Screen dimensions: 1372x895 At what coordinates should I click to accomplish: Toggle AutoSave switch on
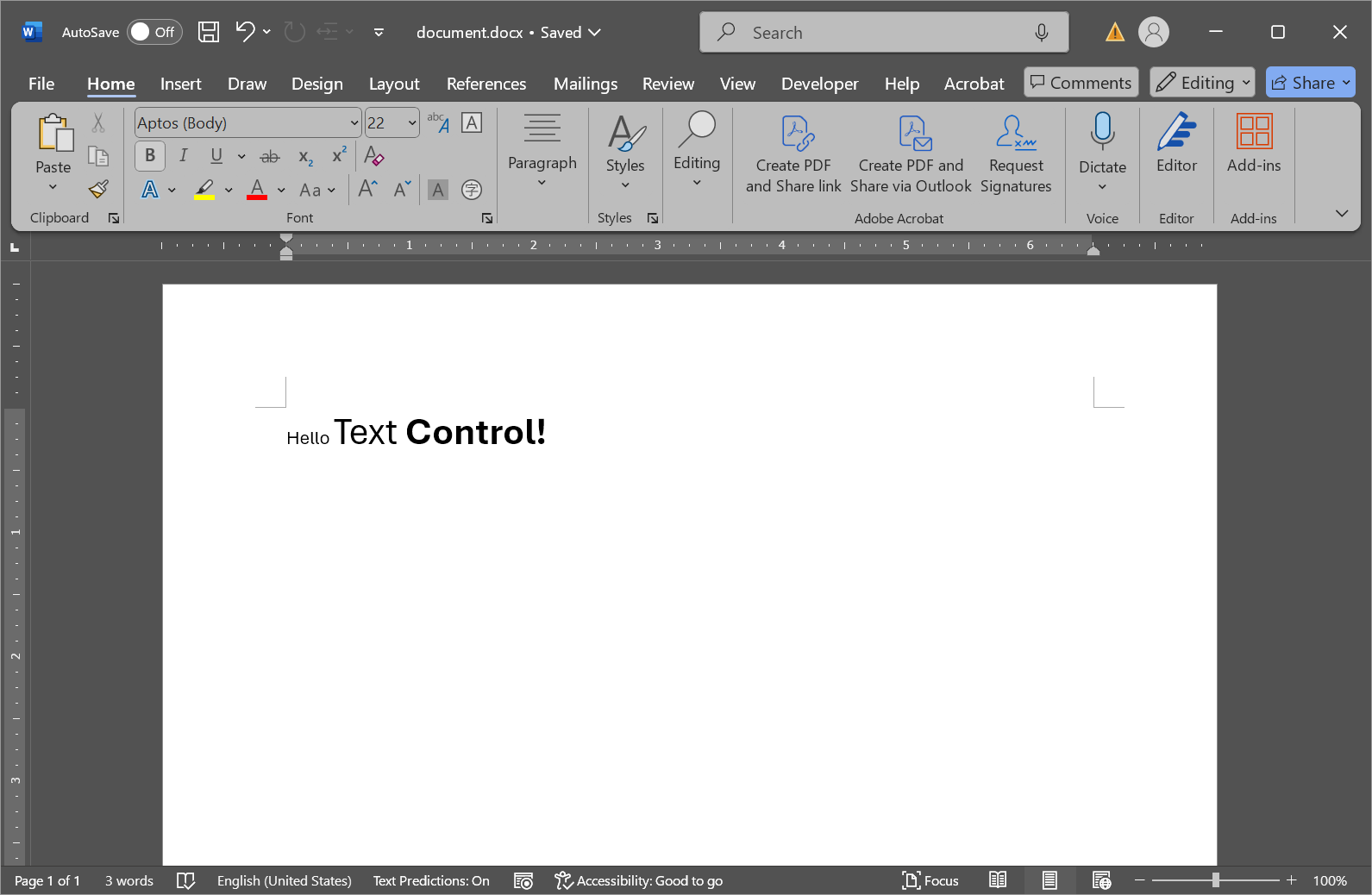[x=154, y=32]
